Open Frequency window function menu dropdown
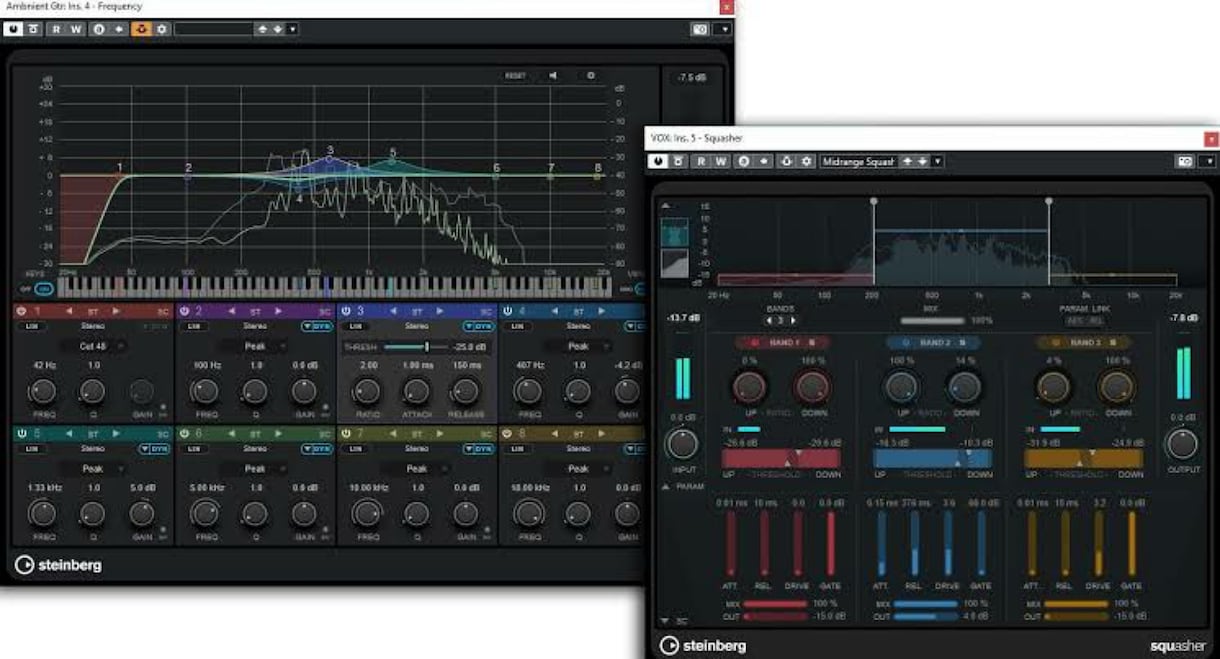 pos(722,29)
